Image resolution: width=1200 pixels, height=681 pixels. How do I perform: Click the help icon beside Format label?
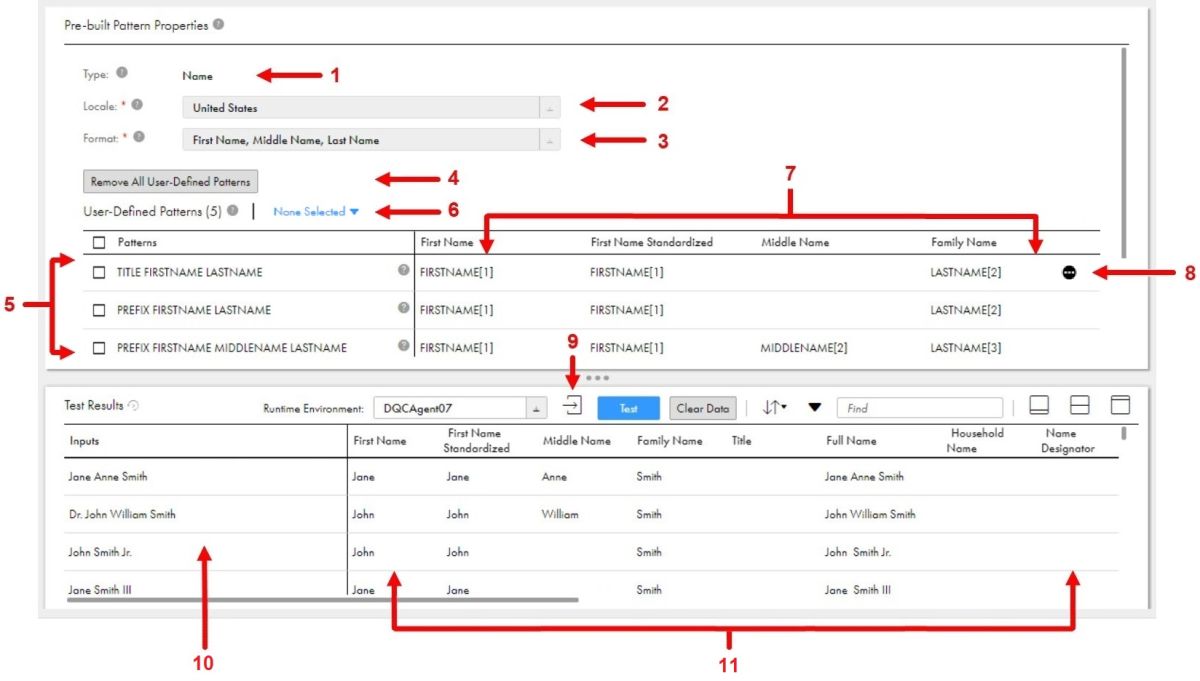tap(137, 138)
